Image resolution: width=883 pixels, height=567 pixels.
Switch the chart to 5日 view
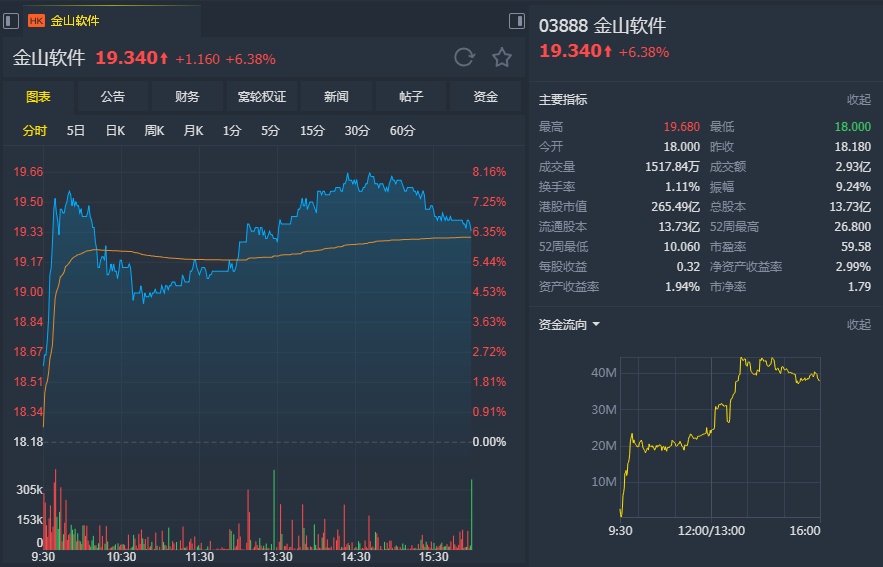(x=76, y=131)
